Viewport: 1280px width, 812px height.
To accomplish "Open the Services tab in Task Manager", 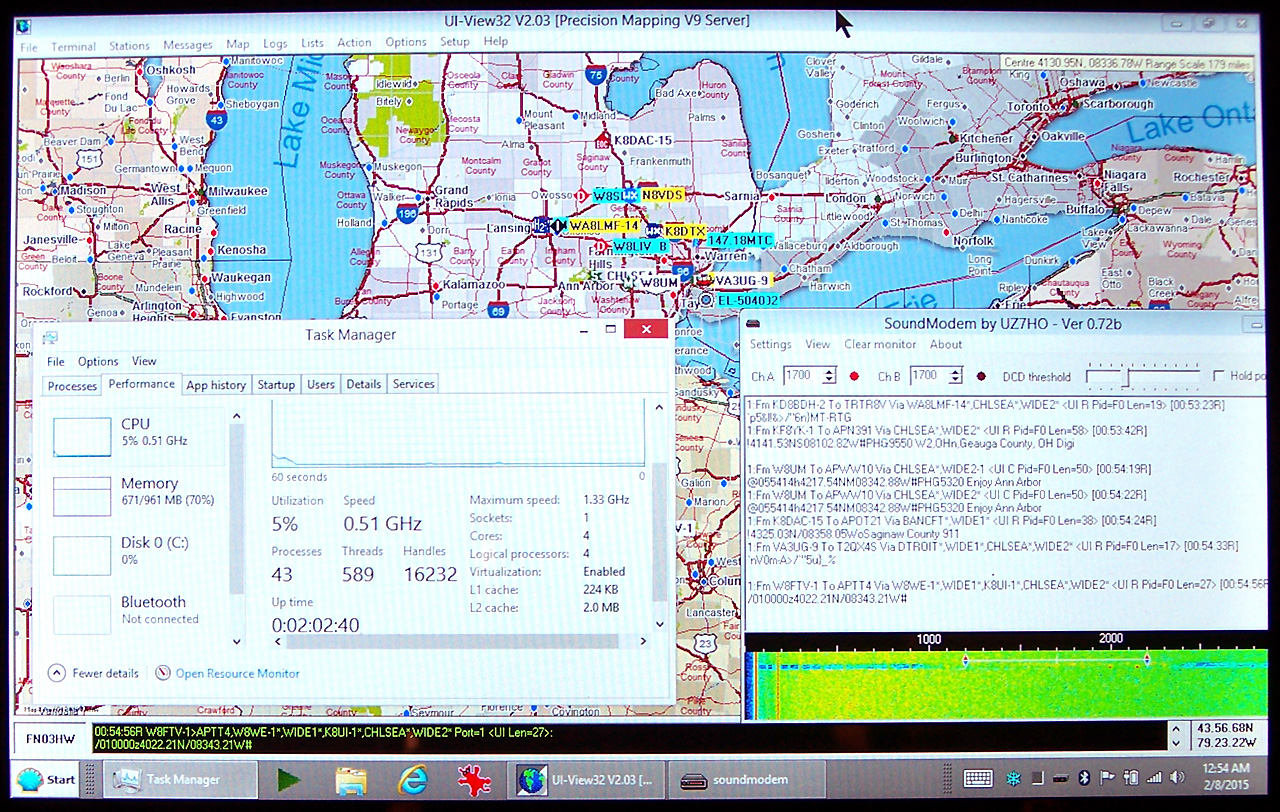I will coord(413,384).
